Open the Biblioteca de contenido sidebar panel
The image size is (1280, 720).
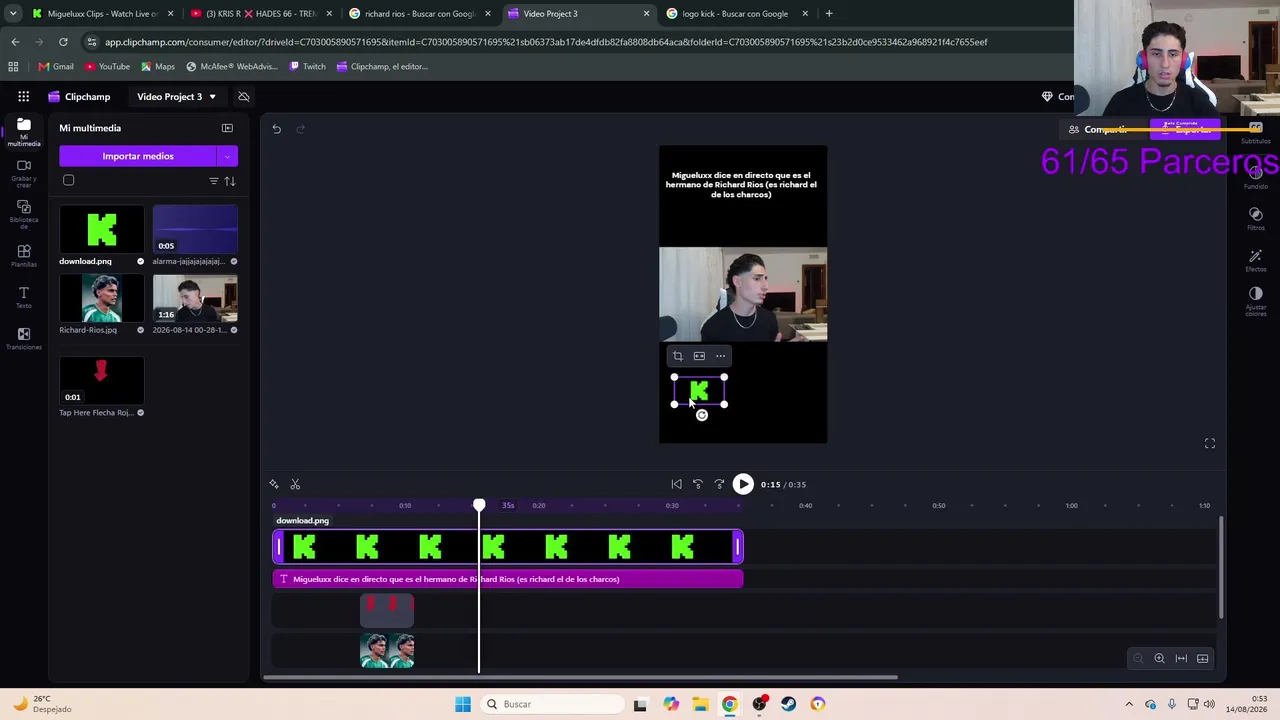24,213
